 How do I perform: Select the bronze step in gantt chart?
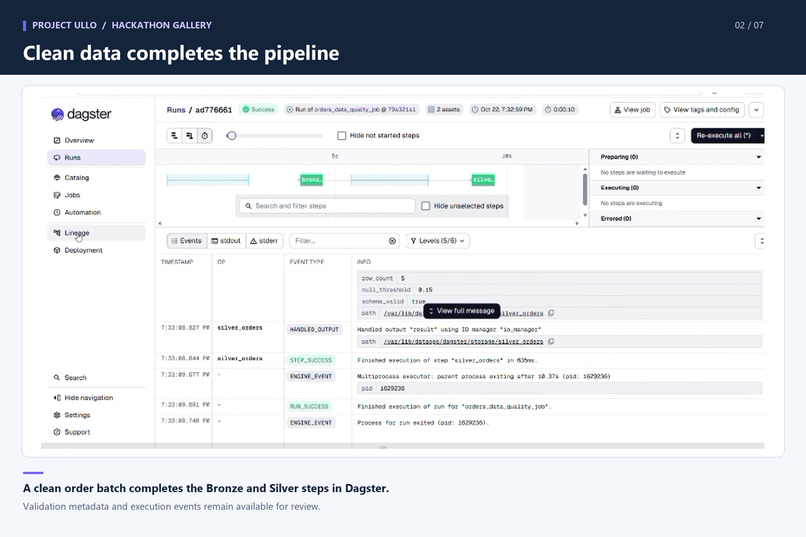point(312,180)
